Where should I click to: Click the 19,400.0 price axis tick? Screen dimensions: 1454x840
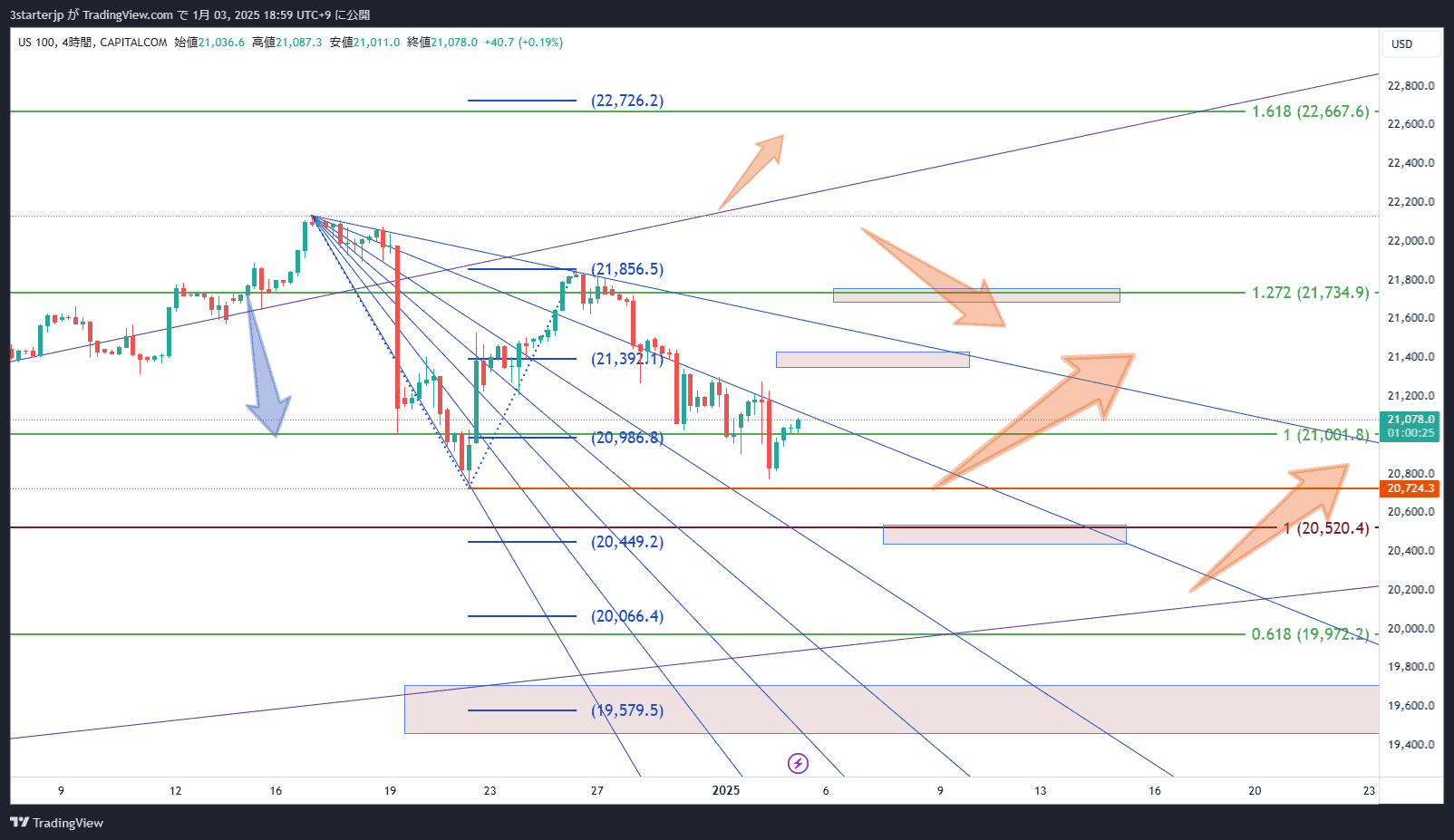point(1410,745)
